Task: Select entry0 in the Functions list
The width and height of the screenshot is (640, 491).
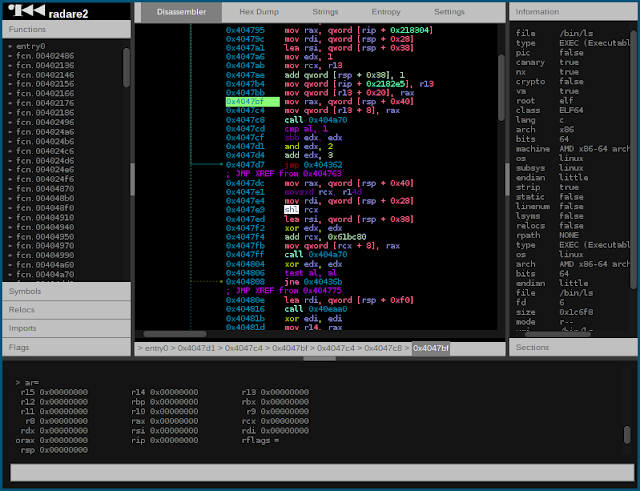Action: [31, 46]
